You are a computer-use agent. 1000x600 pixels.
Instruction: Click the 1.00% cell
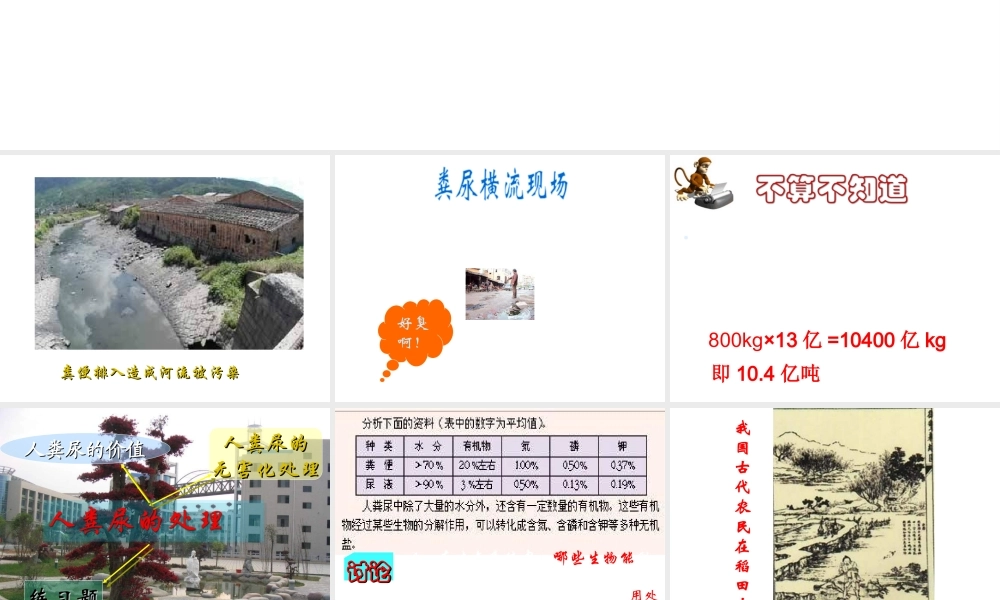coord(526,465)
